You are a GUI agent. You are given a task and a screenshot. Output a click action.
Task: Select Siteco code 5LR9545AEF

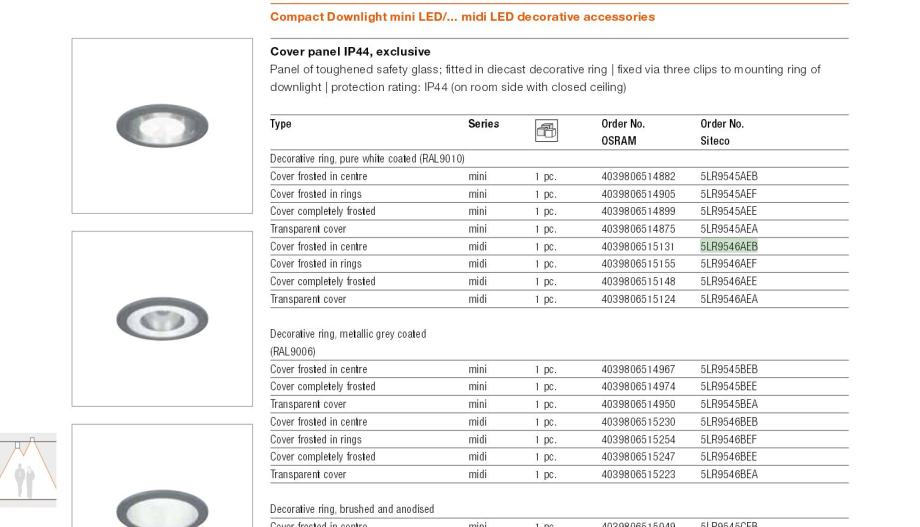tap(728, 194)
